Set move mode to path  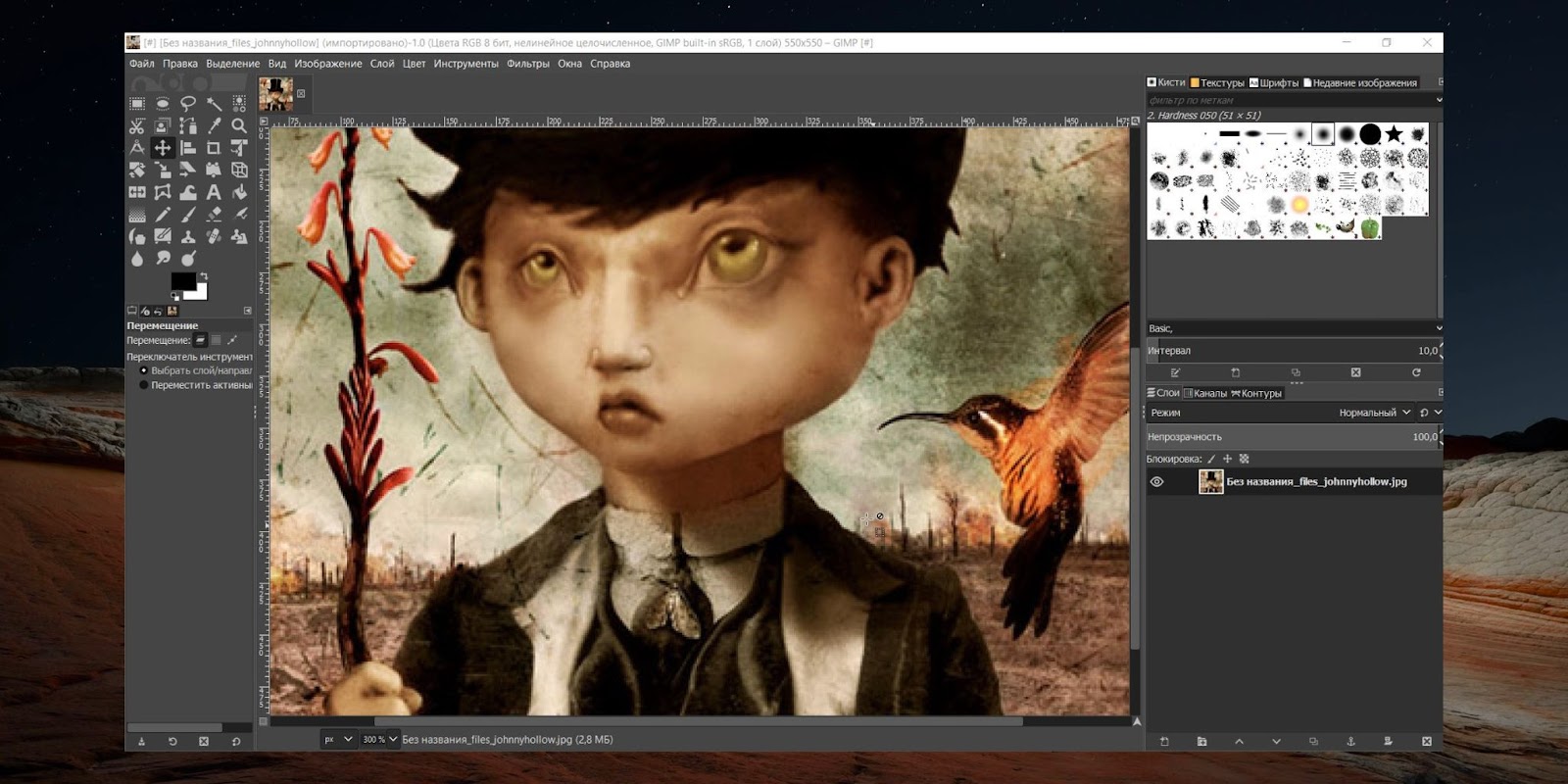tap(232, 340)
